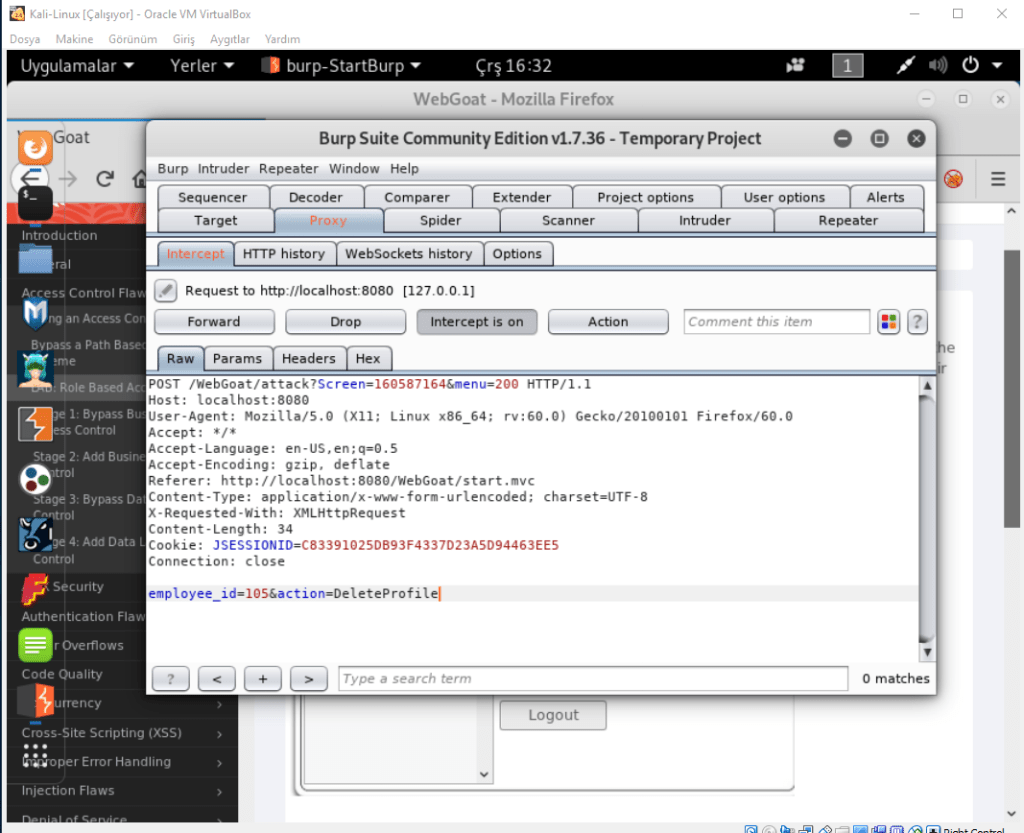
Task: Open the Firefox hamburger menu
Action: (x=998, y=179)
